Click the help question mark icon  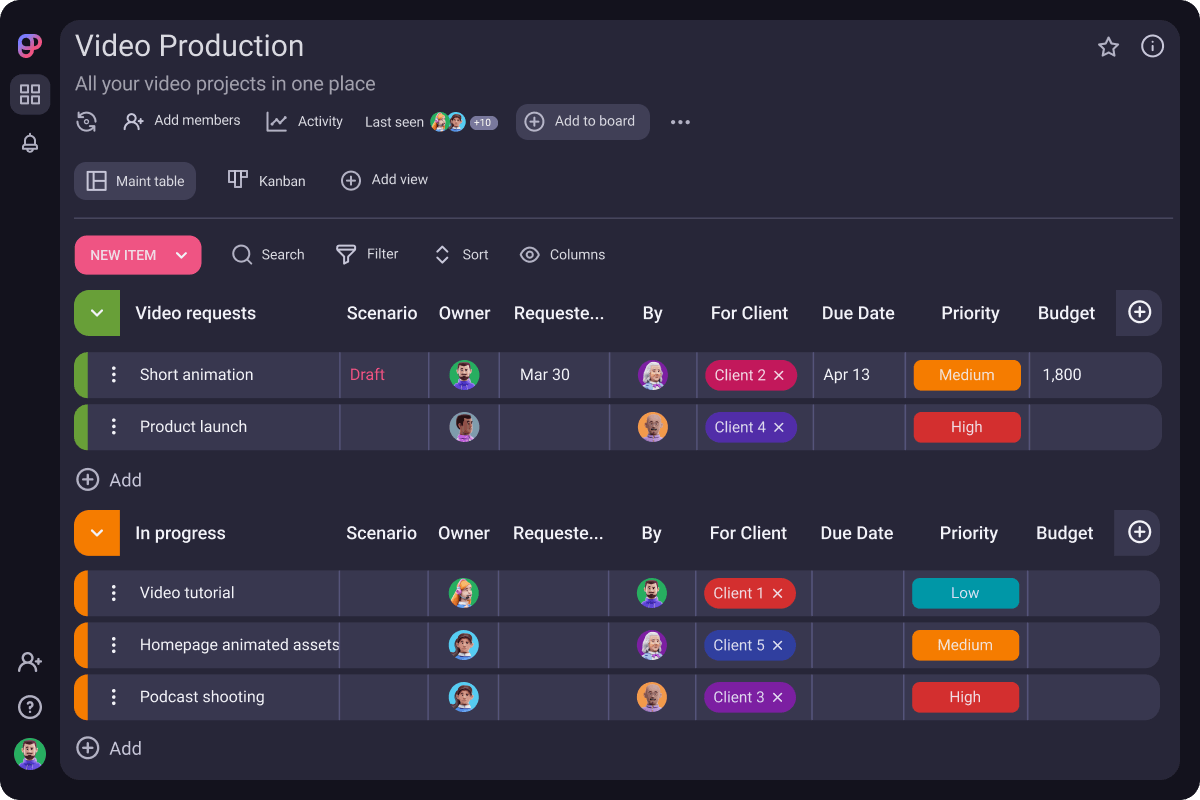tap(30, 707)
